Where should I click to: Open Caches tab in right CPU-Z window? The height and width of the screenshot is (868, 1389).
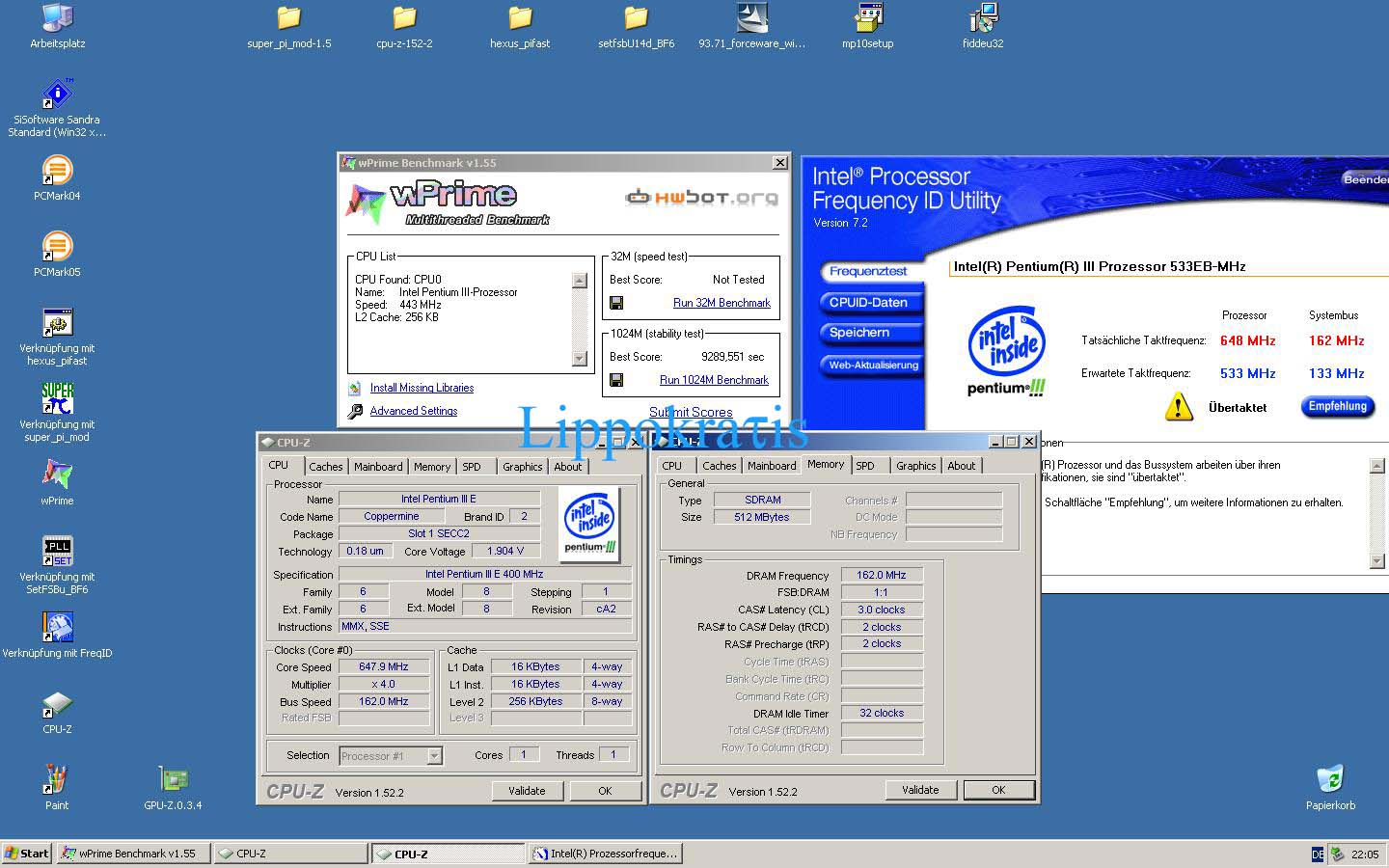pos(719,466)
